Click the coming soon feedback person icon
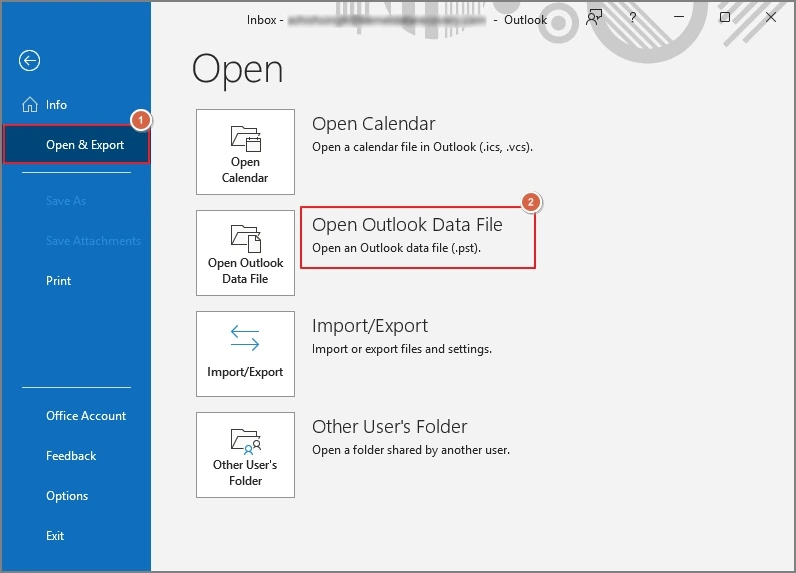The height and width of the screenshot is (573, 796). point(594,18)
